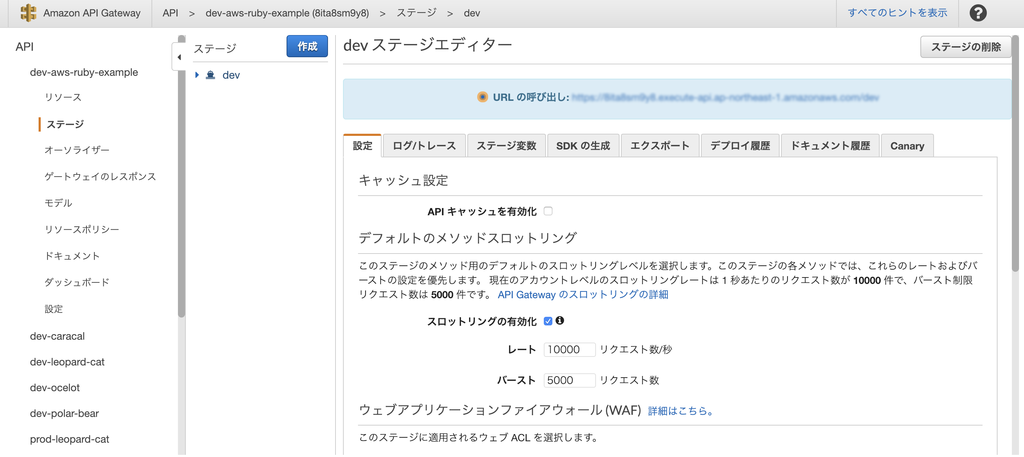The height and width of the screenshot is (457, 1024).
Task: Click the ステージ breadcrumb item
Action: coord(415,13)
